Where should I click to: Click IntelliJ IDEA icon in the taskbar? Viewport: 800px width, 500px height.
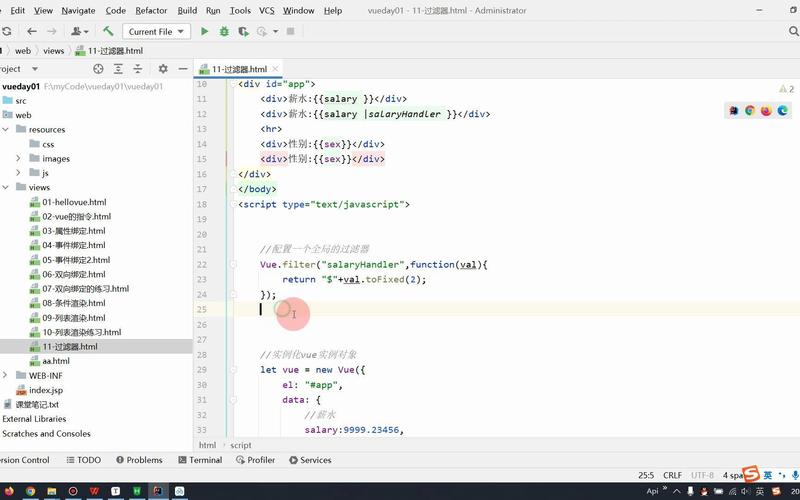(158, 491)
